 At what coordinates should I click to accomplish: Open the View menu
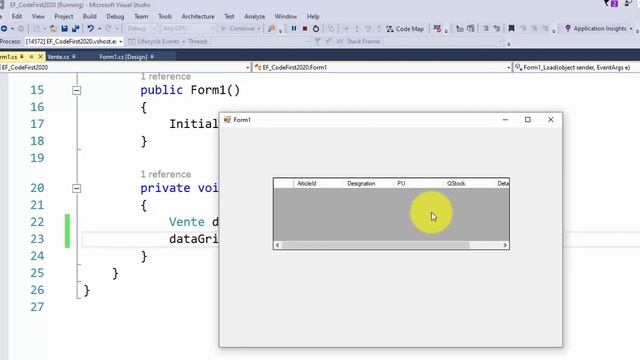click(x=38, y=16)
